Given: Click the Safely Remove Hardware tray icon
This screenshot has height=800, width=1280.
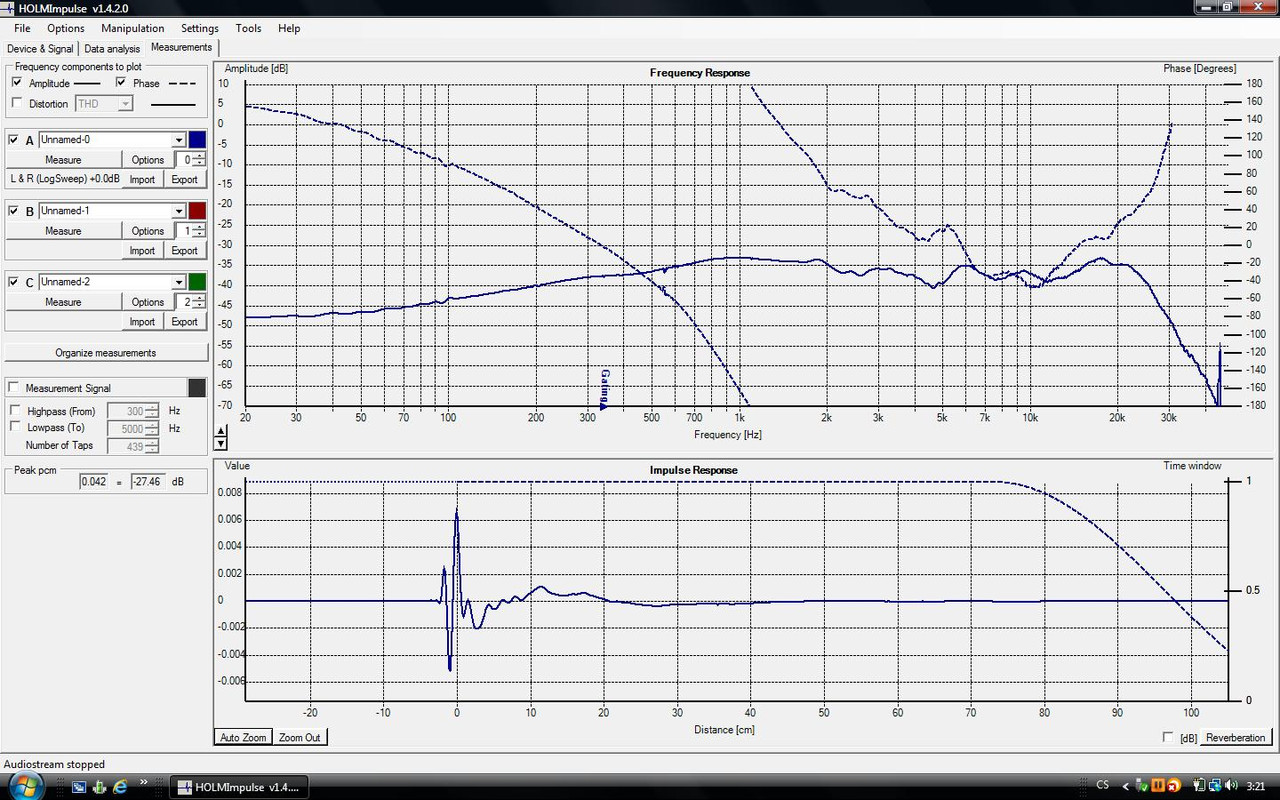Looking at the screenshot, I should (1141, 786).
